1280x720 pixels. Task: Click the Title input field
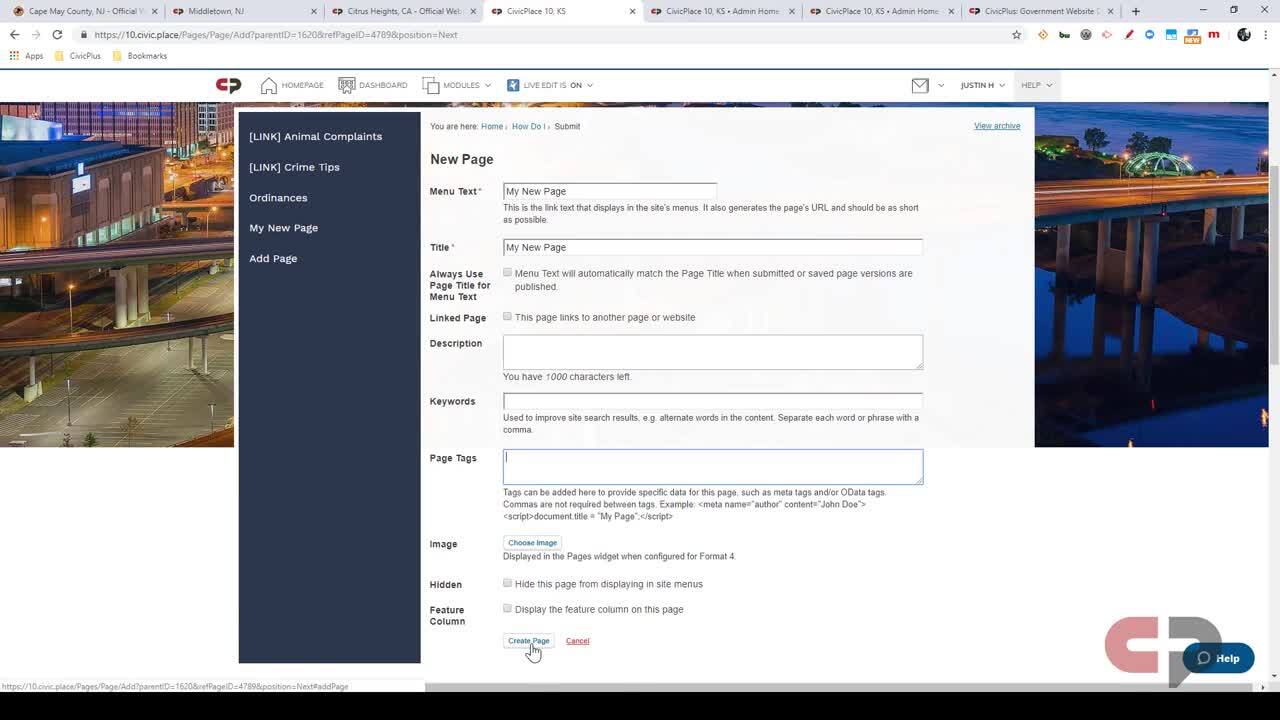712,247
